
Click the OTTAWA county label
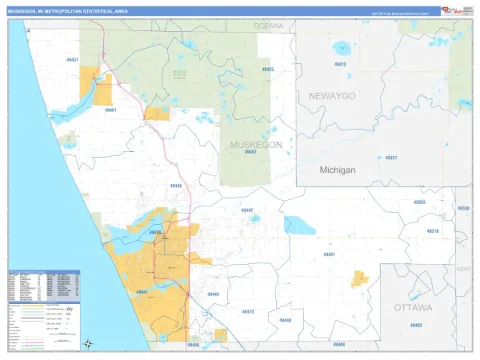[413, 308]
